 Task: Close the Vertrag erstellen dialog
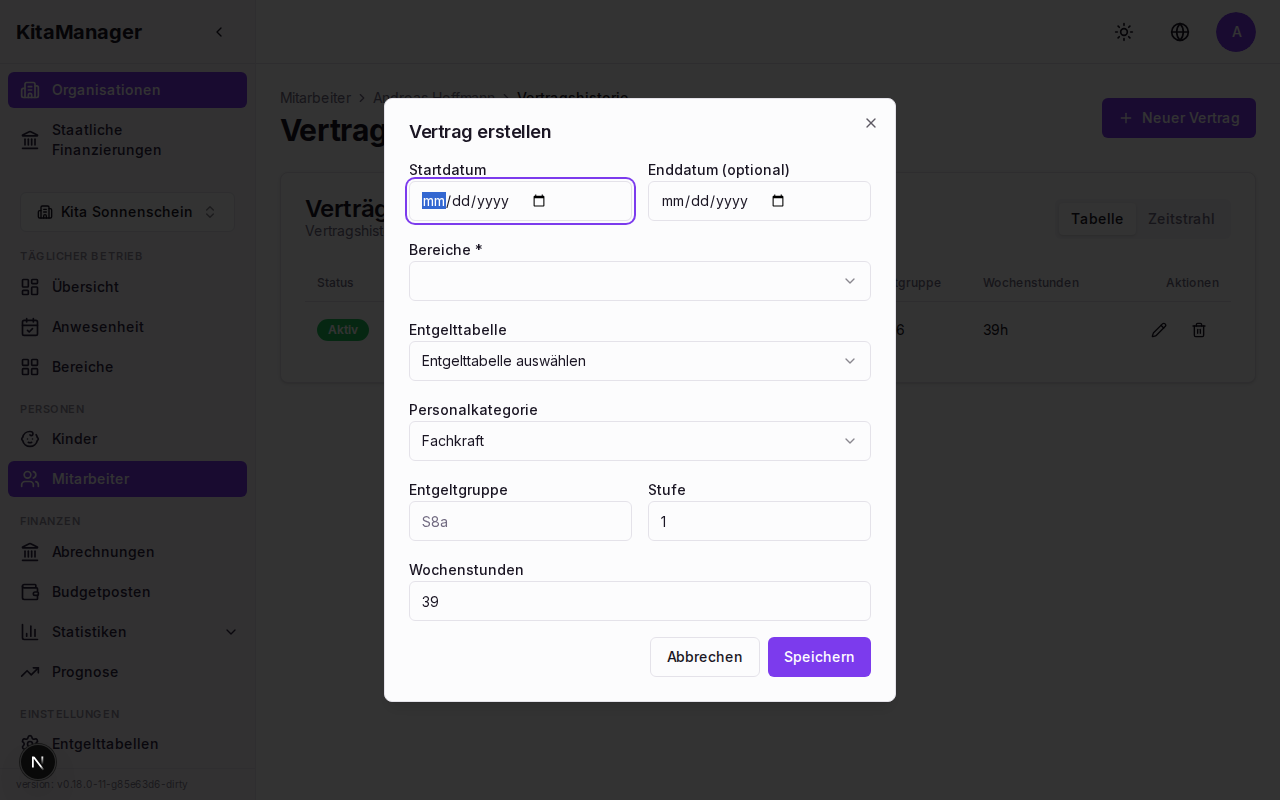click(871, 123)
